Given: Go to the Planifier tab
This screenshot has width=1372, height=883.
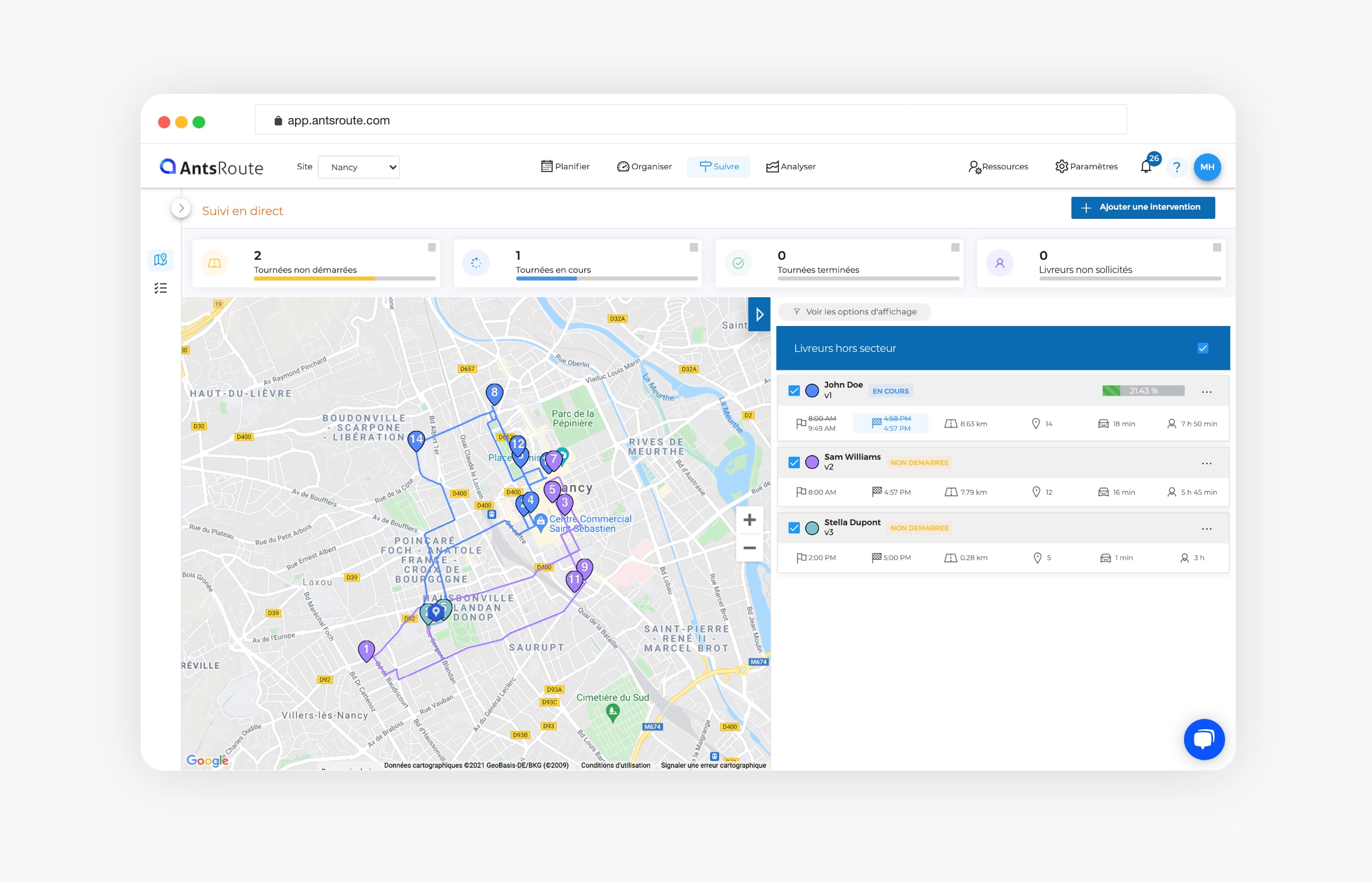Looking at the screenshot, I should (565, 166).
